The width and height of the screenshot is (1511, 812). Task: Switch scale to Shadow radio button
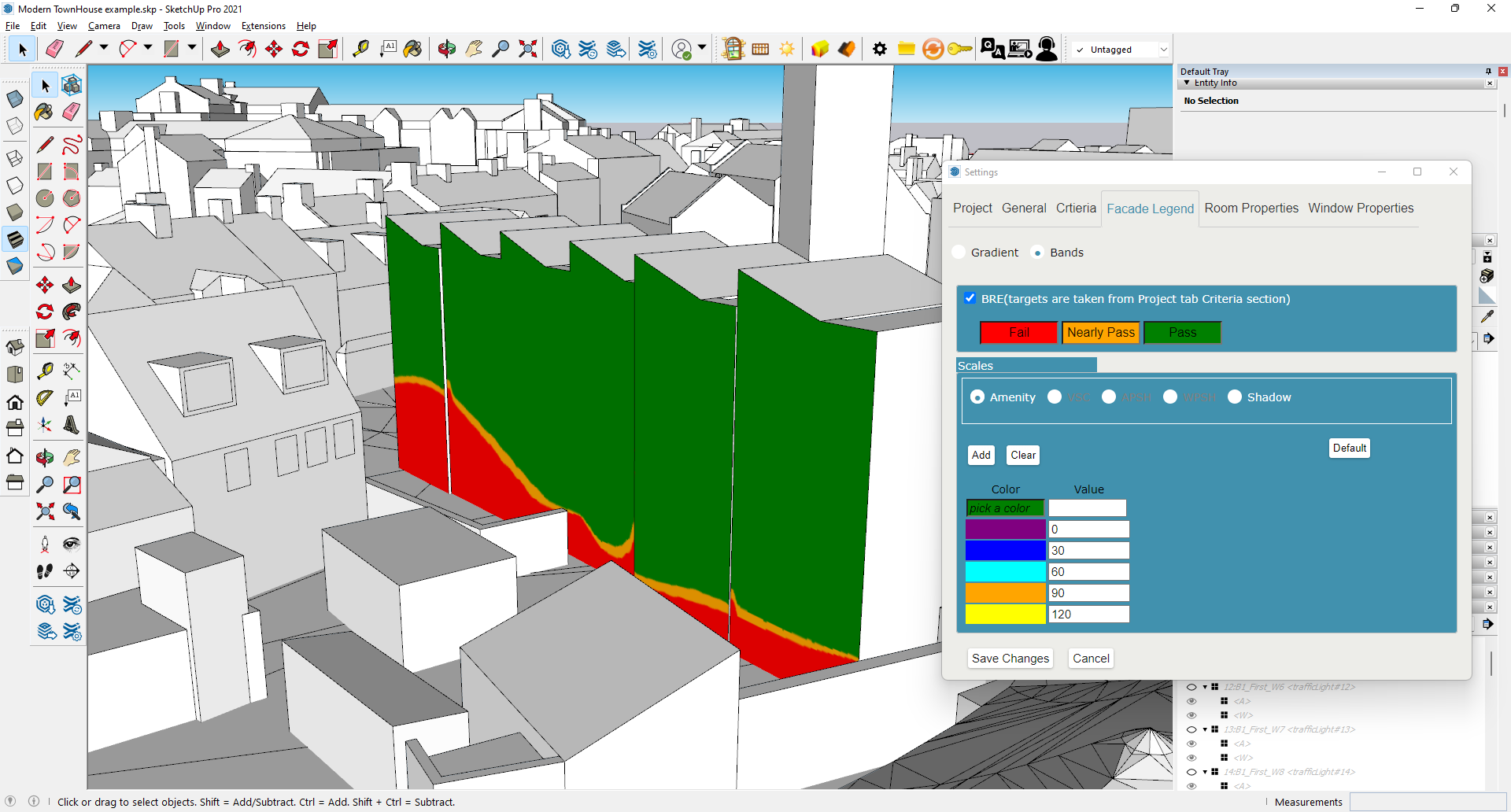click(x=1234, y=397)
